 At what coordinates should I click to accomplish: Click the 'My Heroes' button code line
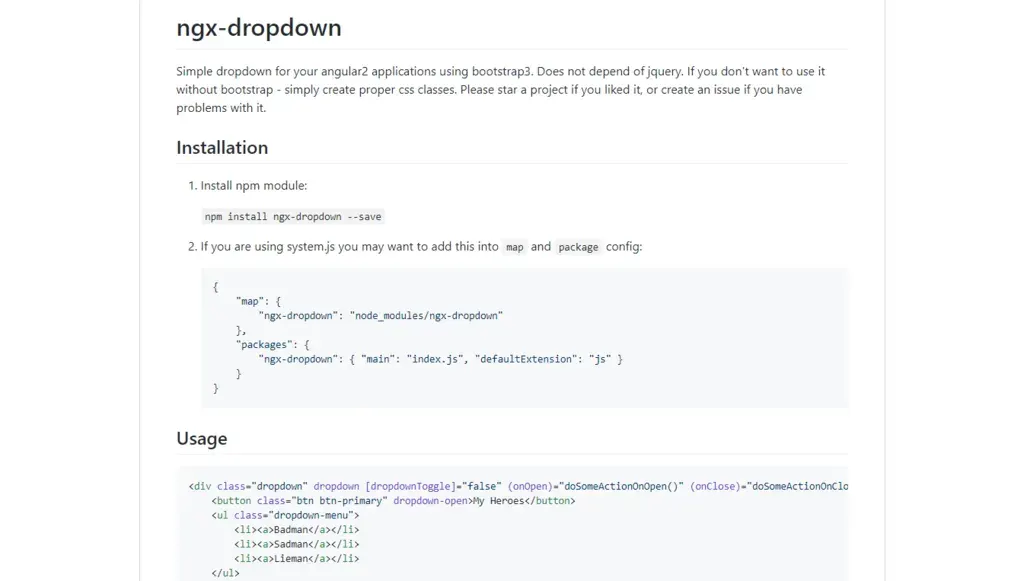(x=393, y=501)
